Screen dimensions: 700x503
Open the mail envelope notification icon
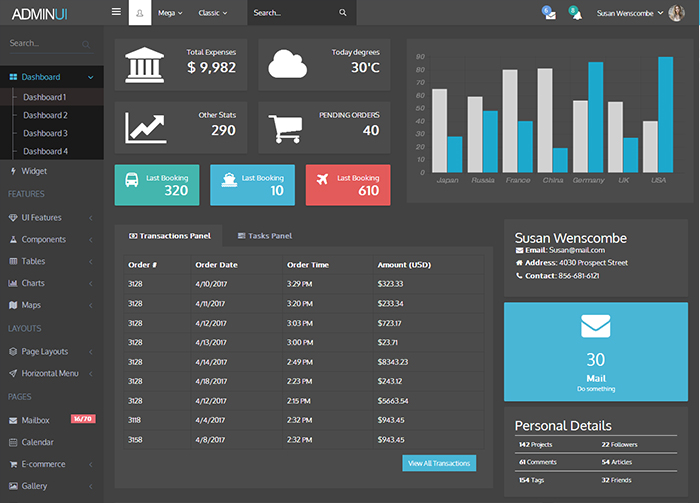tap(550, 14)
